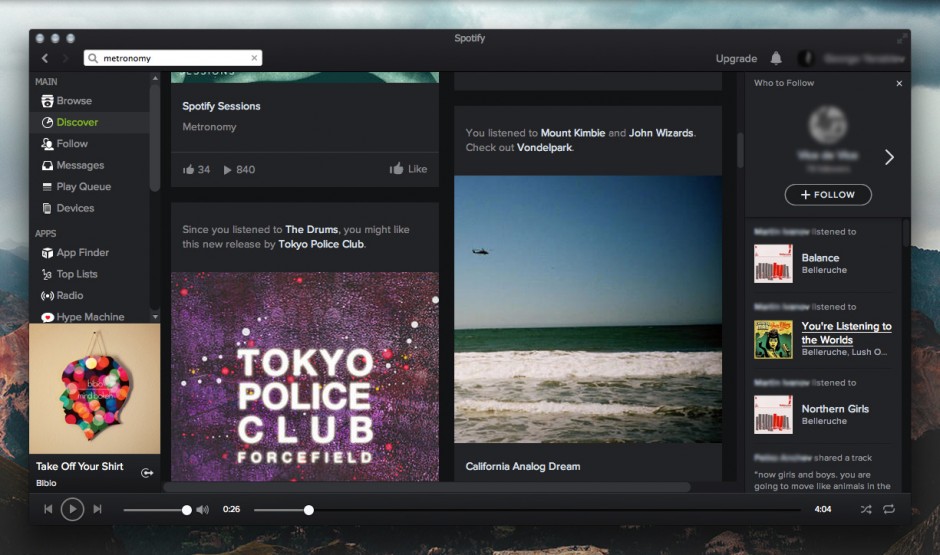Click the Upgrade link

[x=736, y=59]
